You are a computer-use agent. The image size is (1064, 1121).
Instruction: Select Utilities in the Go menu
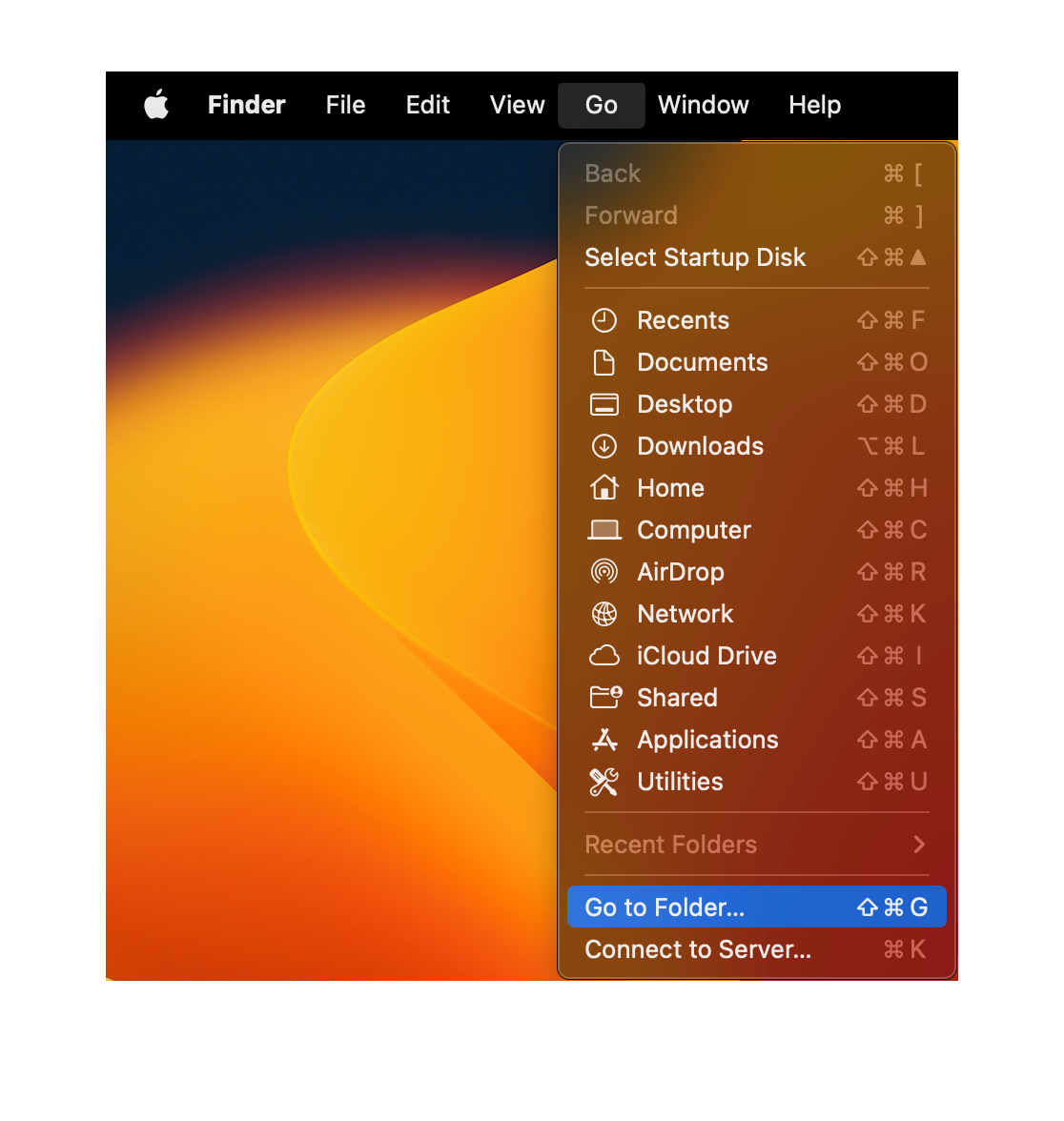pos(757,782)
